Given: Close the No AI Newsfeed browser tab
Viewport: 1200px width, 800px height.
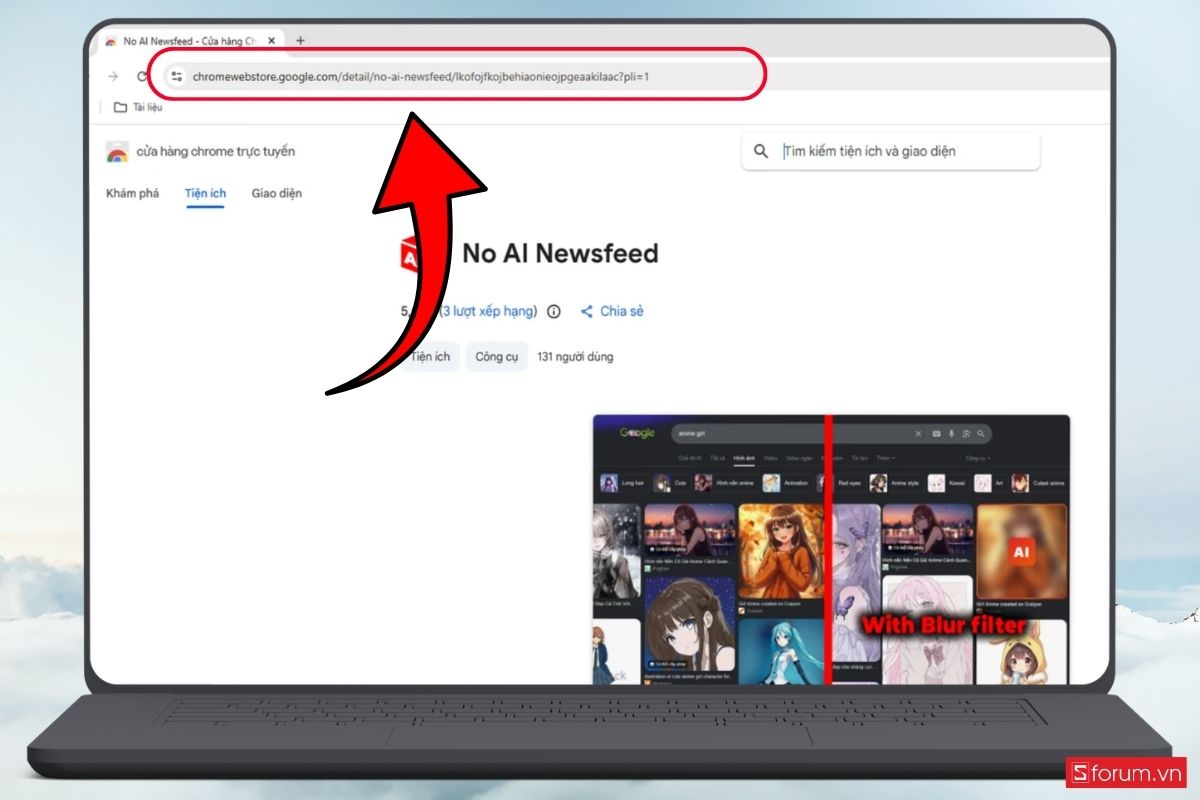Looking at the screenshot, I should point(270,41).
